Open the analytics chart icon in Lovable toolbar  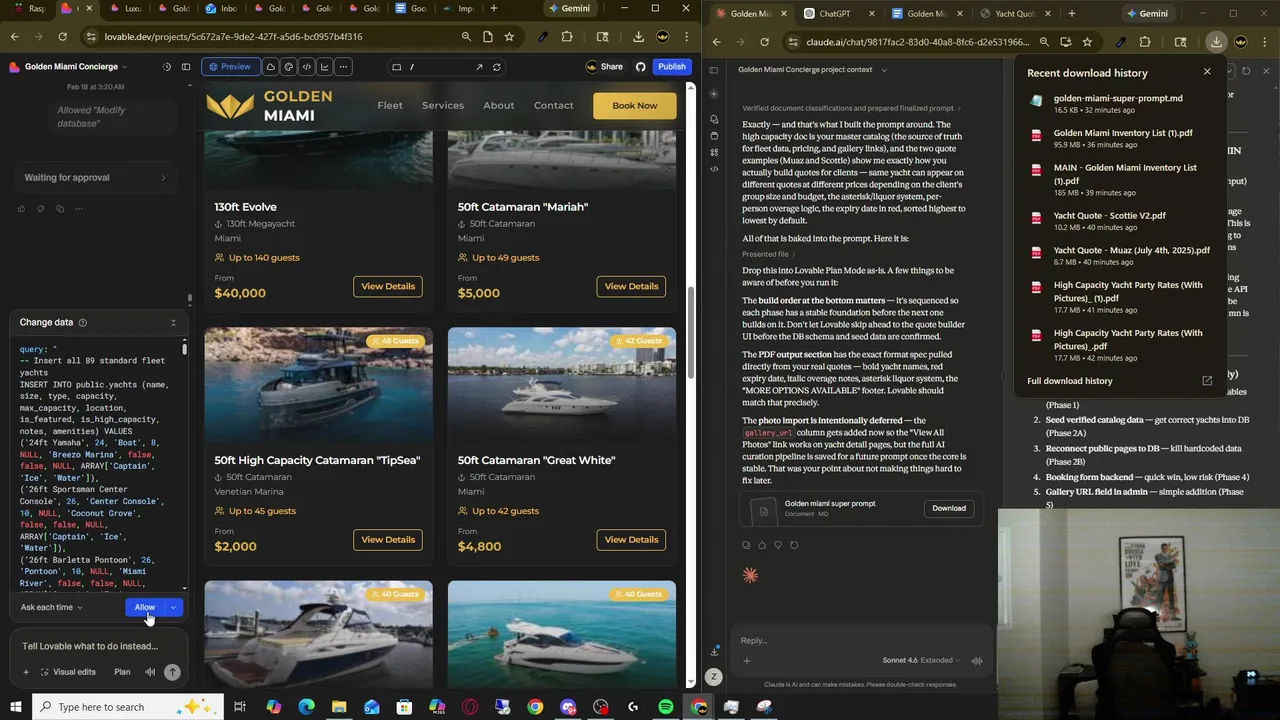[324, 67]
